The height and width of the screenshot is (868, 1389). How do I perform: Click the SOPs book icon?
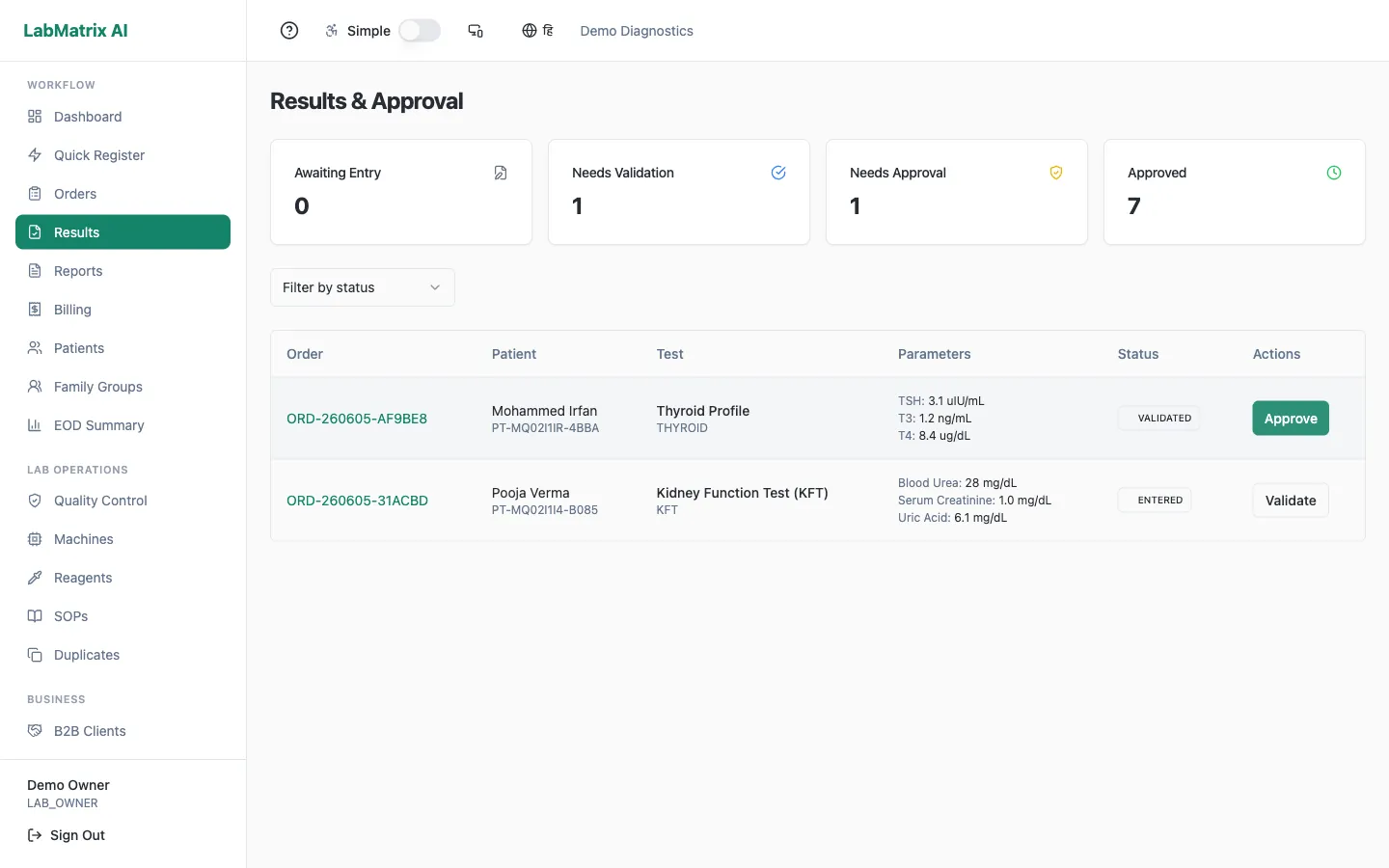[x=35, y=616]
